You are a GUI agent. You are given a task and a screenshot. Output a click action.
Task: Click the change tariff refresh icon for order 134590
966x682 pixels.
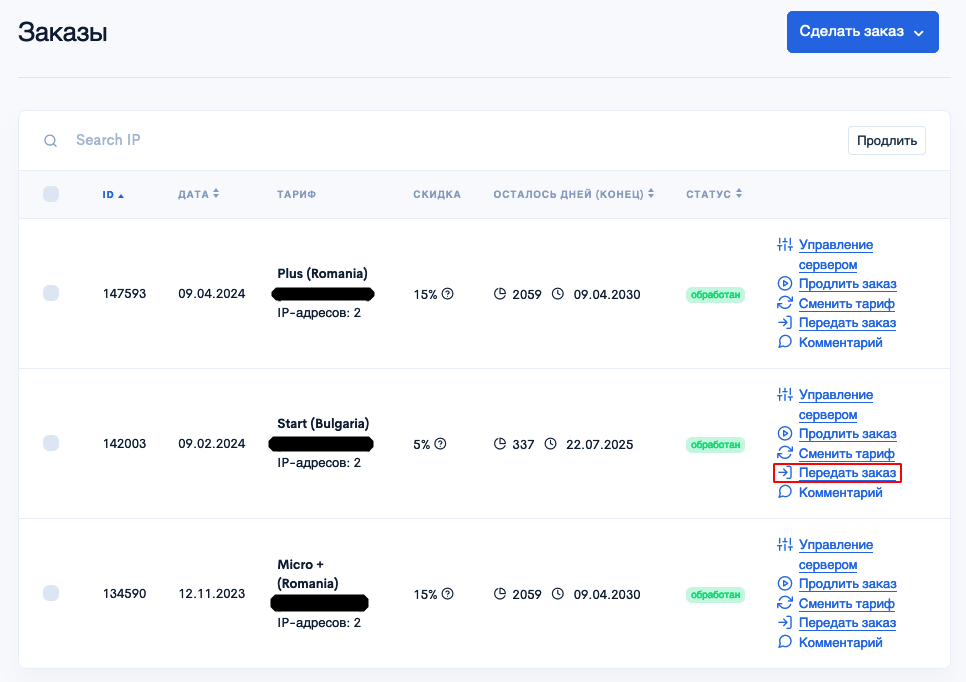(x=784, y=603)
